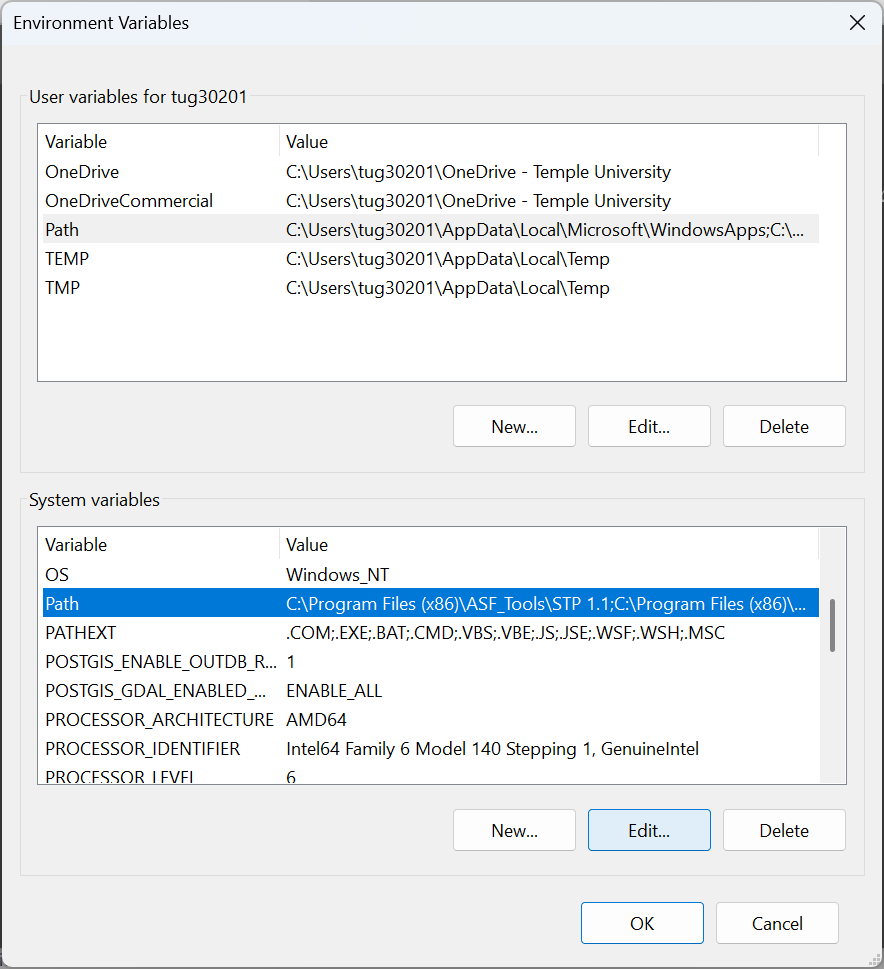The height and width of the screenshot is (969, 884).
Task: Click Edit under User variables
Action: click(649, 426)
